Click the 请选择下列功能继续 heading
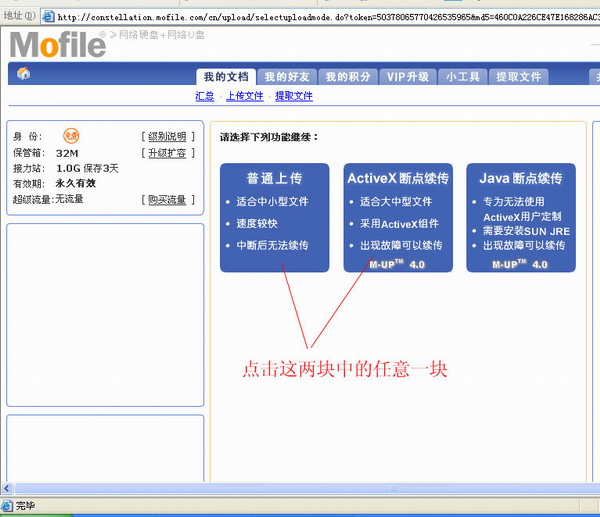600x517 pixels. [269, 137]
